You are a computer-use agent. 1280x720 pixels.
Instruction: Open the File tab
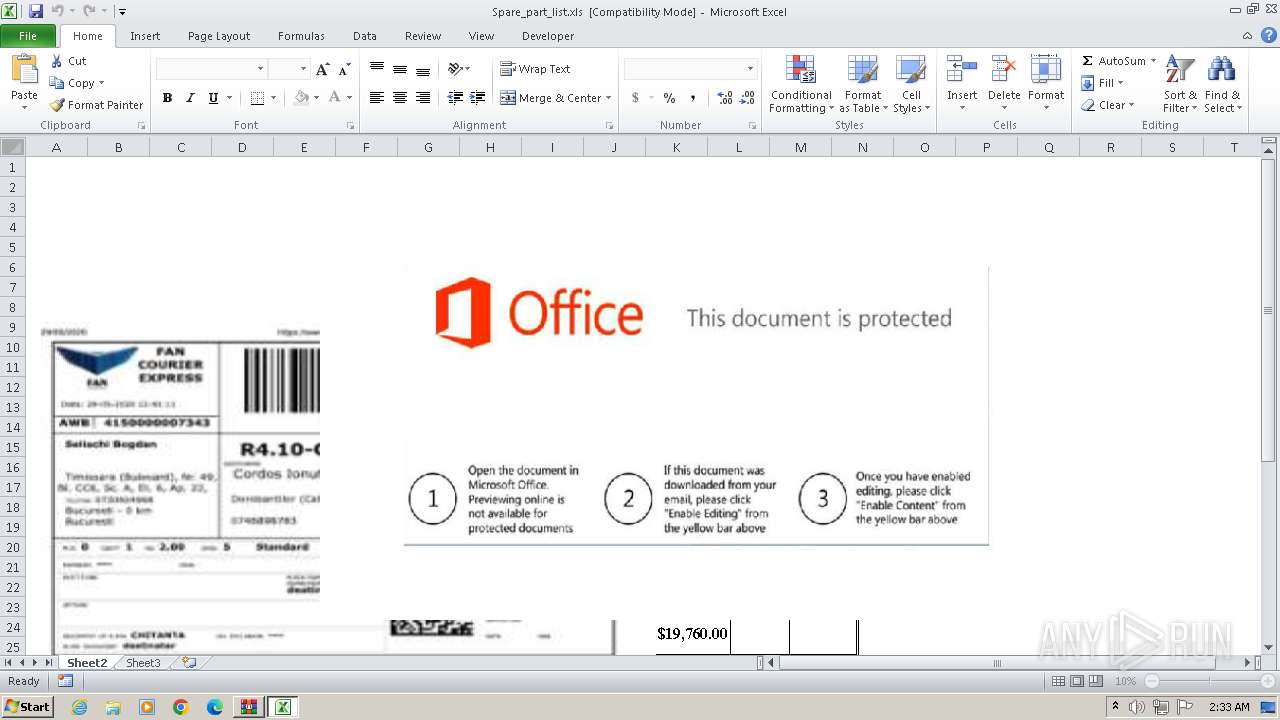click(x=28, y=36)
